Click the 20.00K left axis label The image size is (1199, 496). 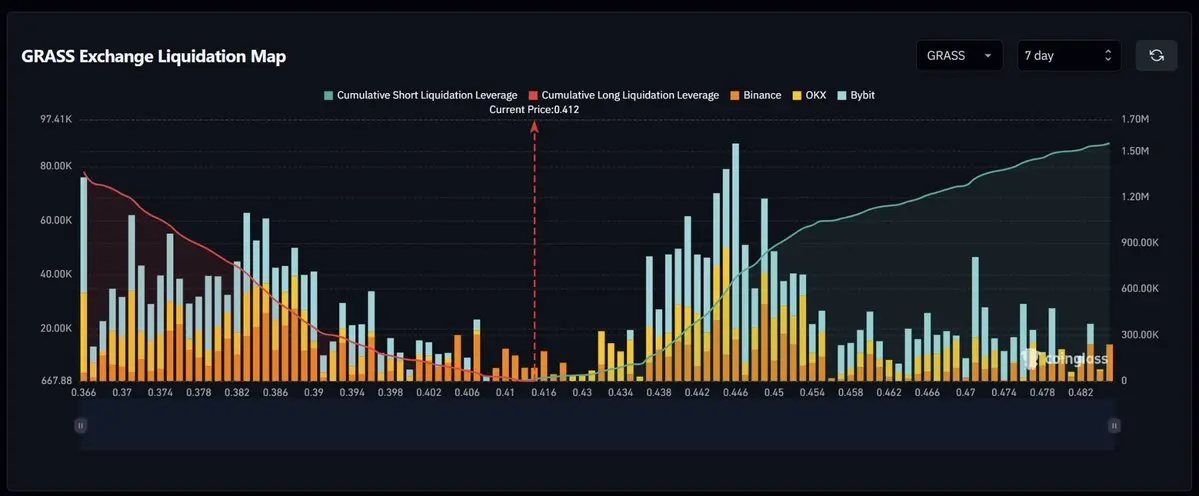tap(57, 328)
